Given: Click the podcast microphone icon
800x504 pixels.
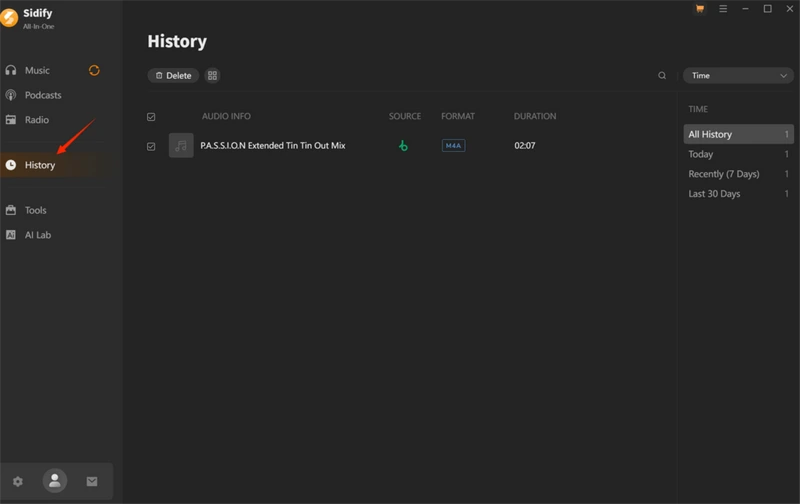Looking at the screenshot, I should pos(11,95).
